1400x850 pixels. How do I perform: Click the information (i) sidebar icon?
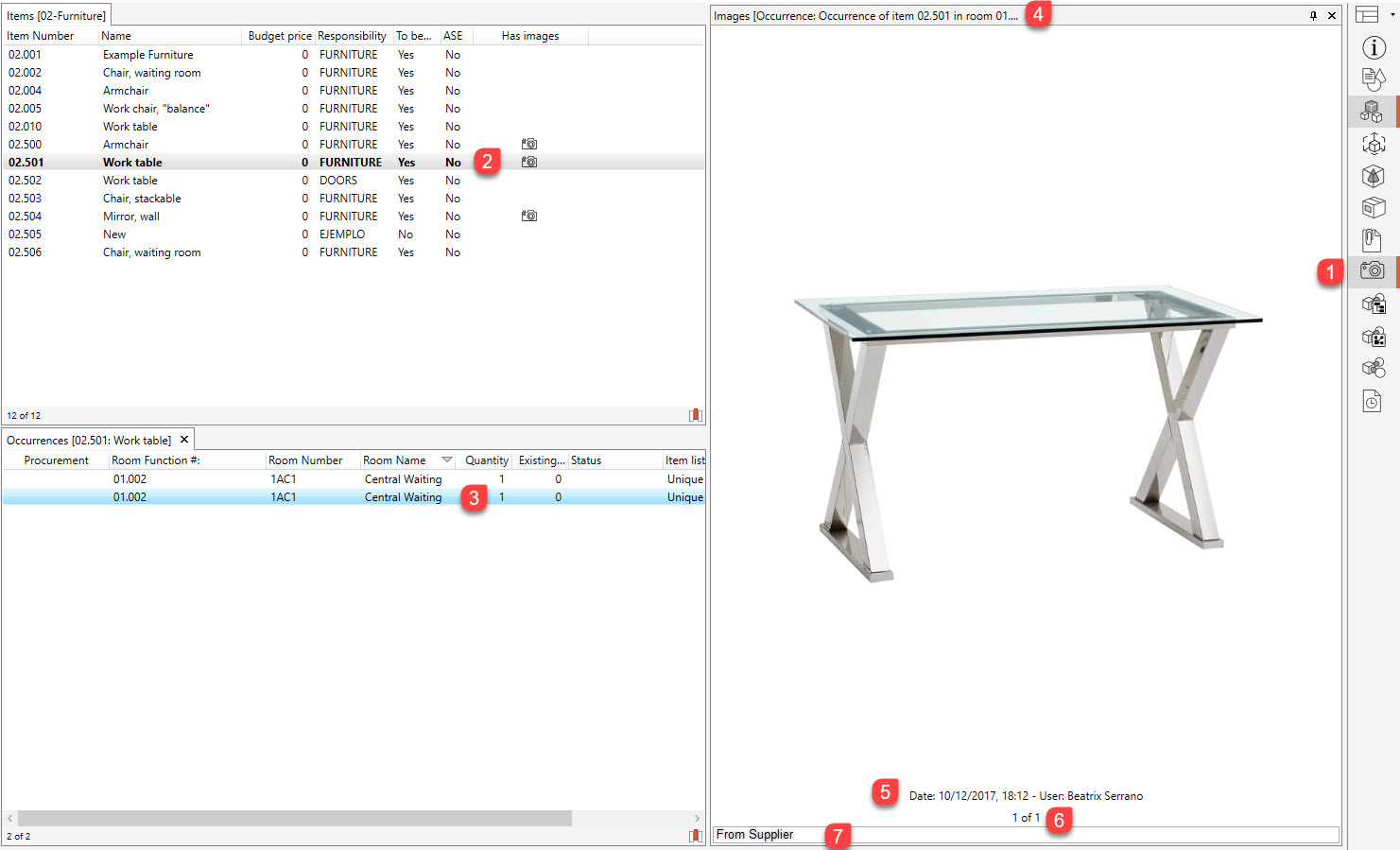1373,47
